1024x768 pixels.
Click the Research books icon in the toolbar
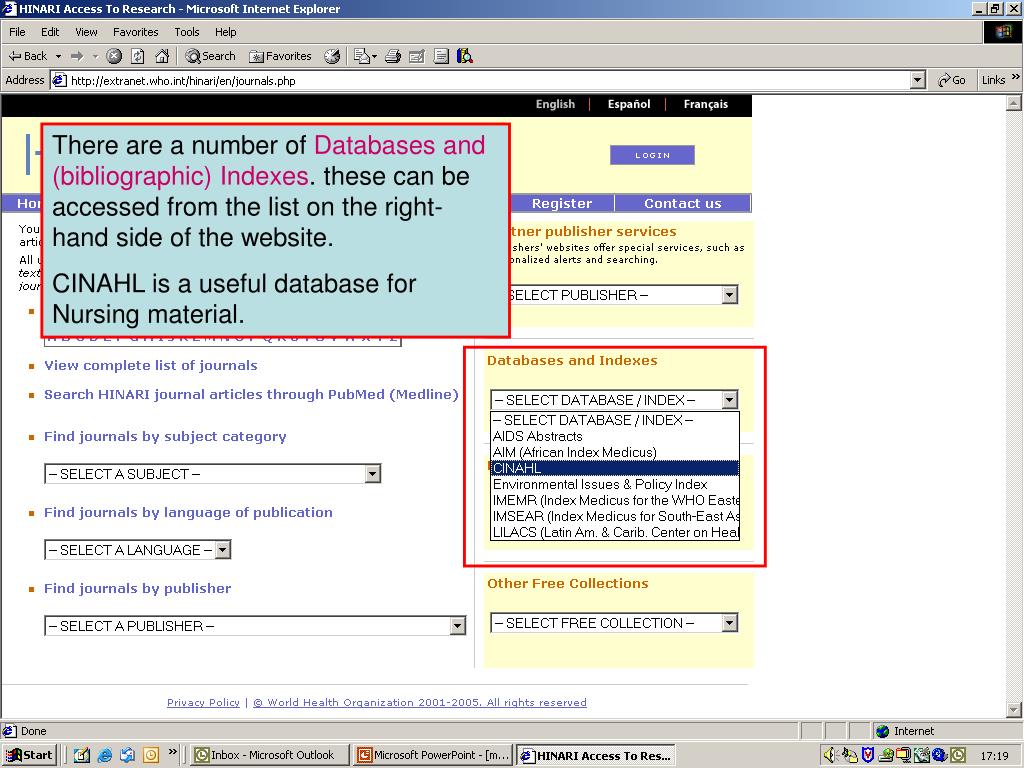(465, 56)
